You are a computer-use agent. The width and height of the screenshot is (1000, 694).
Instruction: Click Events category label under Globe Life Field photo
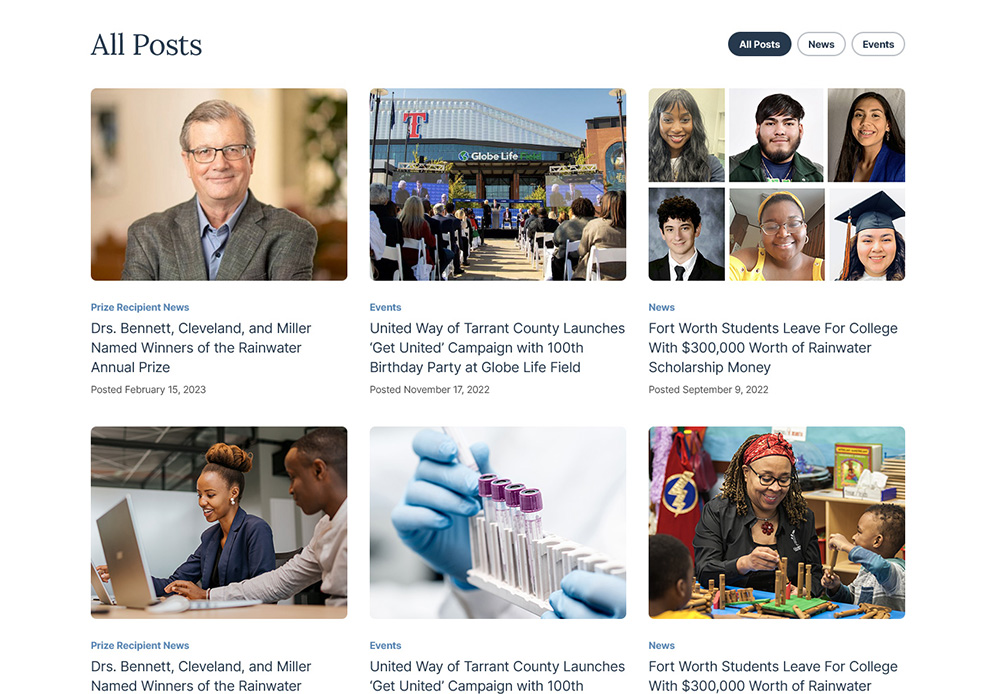(385, 307)
